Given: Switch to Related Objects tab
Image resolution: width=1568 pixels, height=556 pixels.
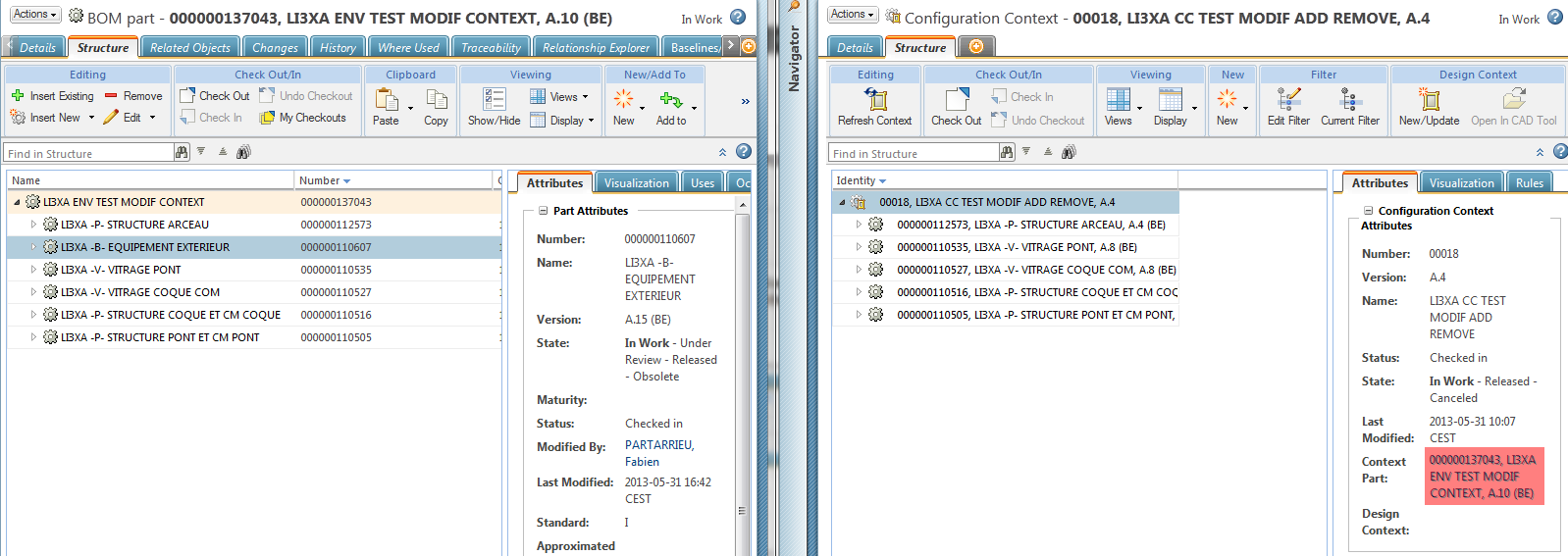Looking at the screenshot, I should (x=190, y=47).
